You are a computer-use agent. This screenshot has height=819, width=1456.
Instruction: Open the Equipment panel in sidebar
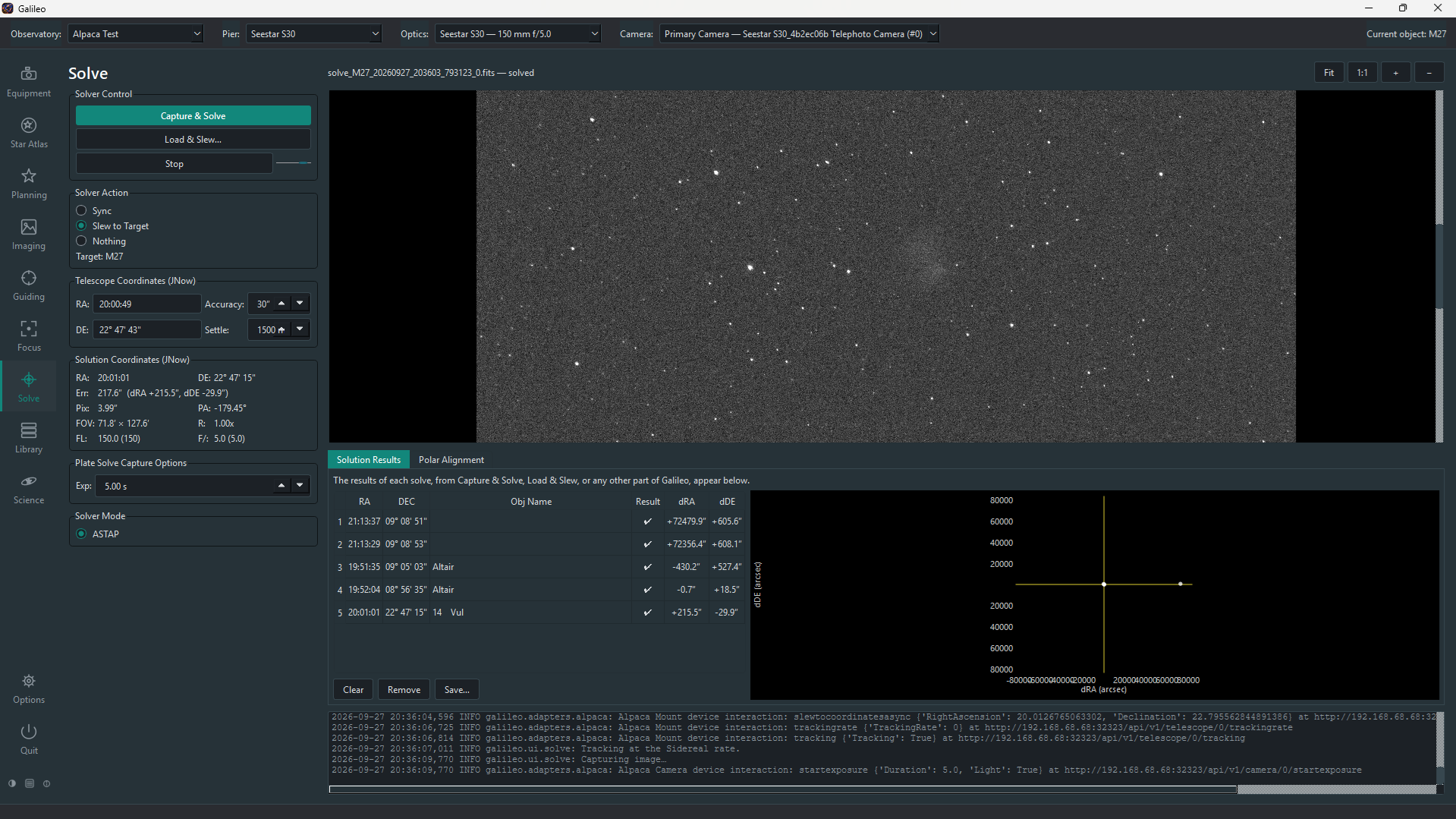coord(29,82)
